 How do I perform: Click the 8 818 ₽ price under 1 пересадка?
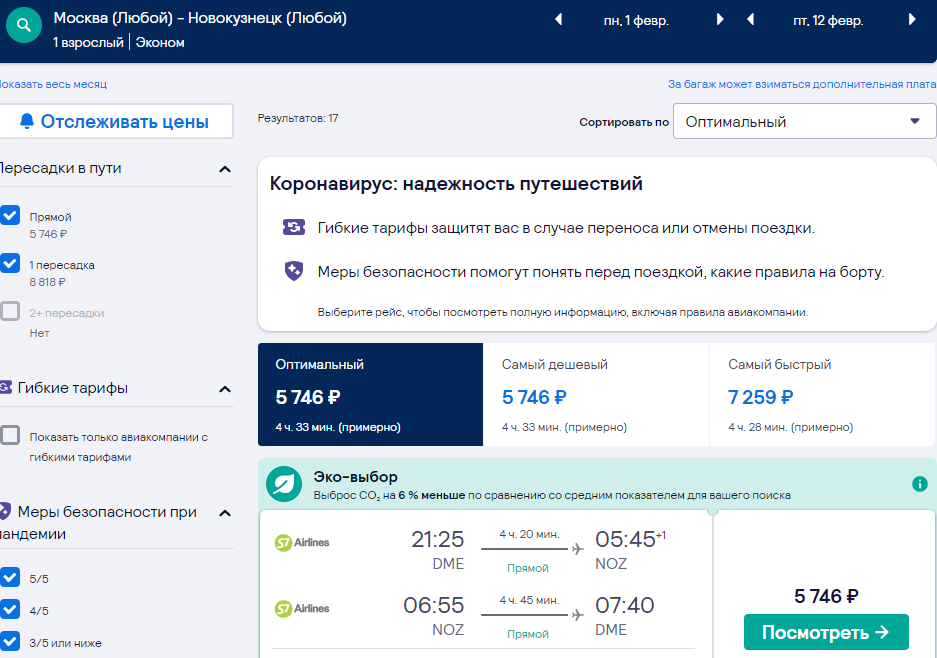click(x=47, y=281)
